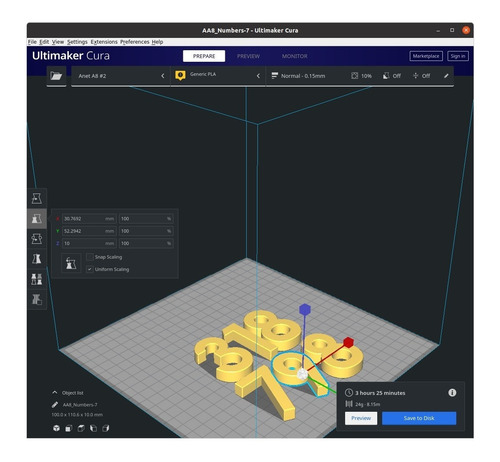Edit the Z scale percent field
Image resolution: width=500 pixels, height=462 pixels.
[146, 243]
